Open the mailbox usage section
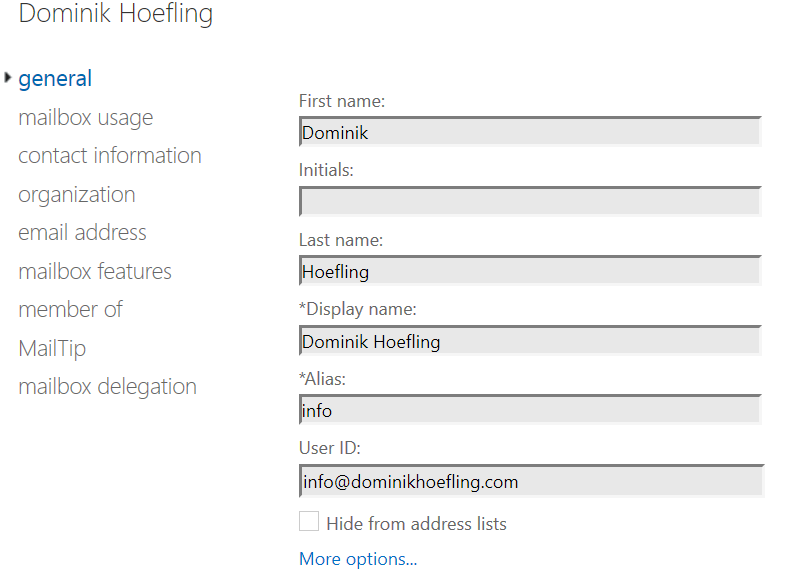The height and width of the screenshot is (580, 806). [x=85, y=117]
